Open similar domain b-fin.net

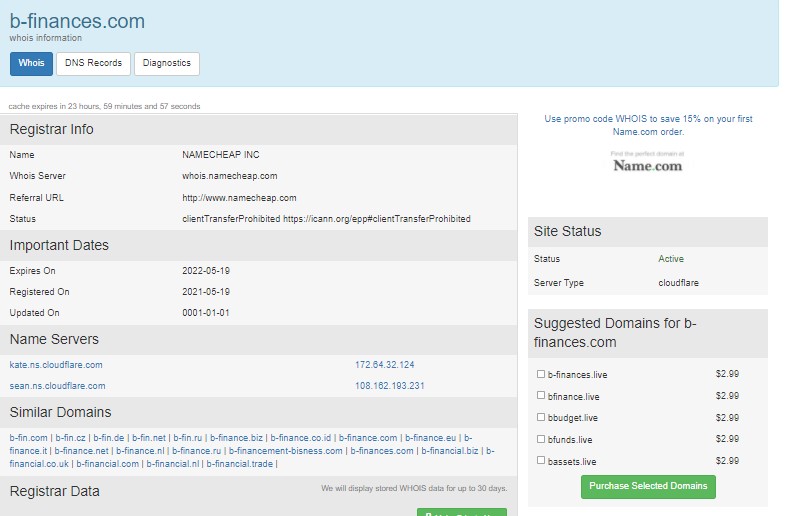[149, 438]
